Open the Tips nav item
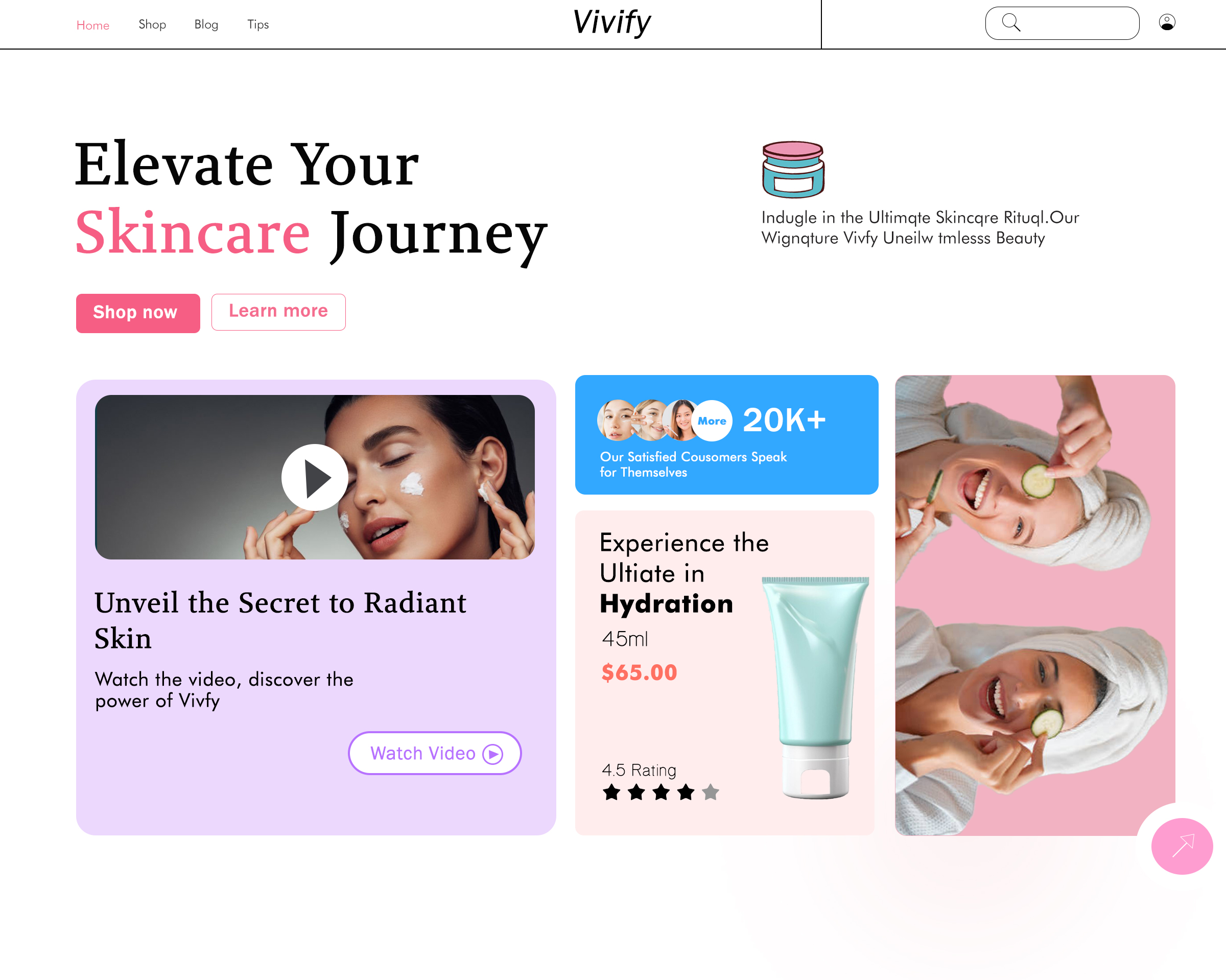This screenshot has width=1226, height=980. tap(258, 25)
